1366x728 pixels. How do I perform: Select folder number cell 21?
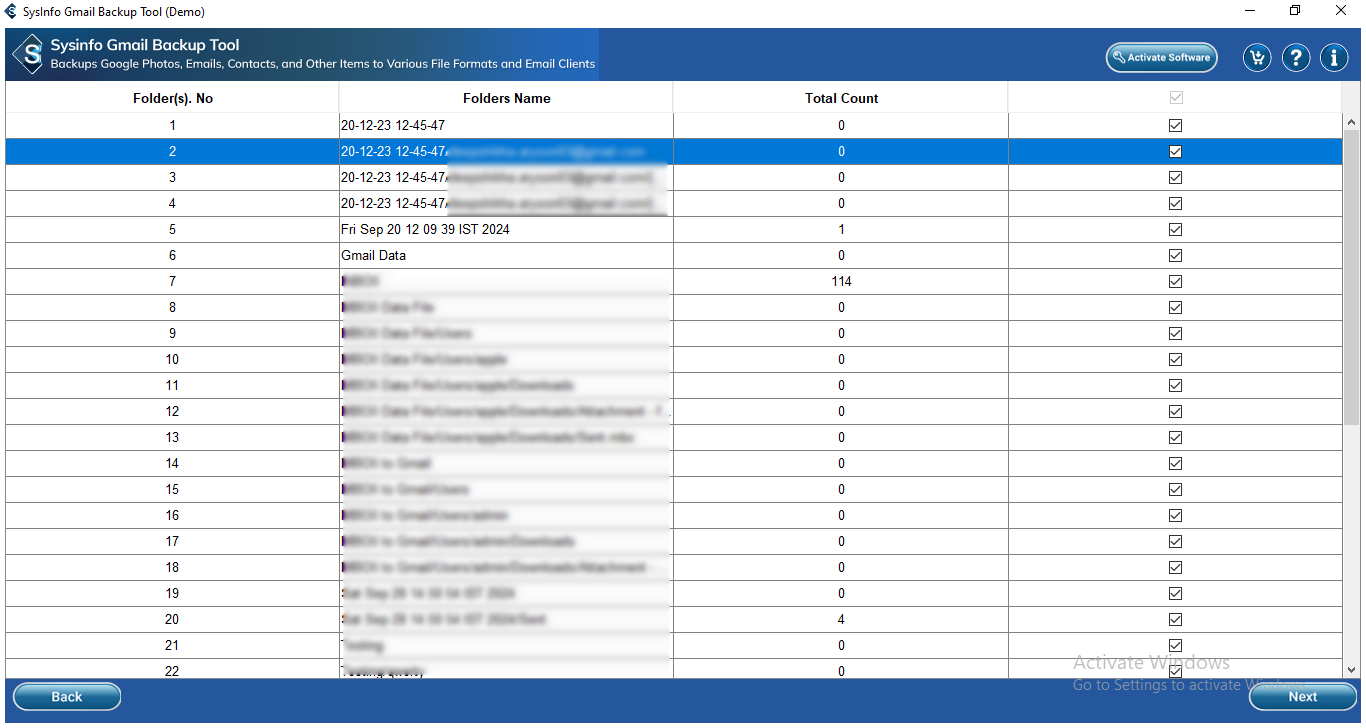172,645
